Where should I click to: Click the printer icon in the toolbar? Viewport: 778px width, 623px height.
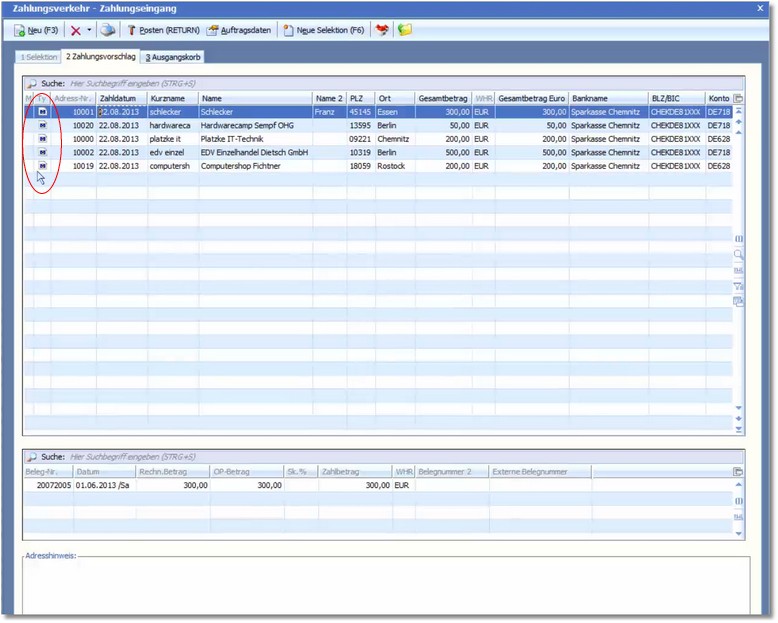coord(108,31)
